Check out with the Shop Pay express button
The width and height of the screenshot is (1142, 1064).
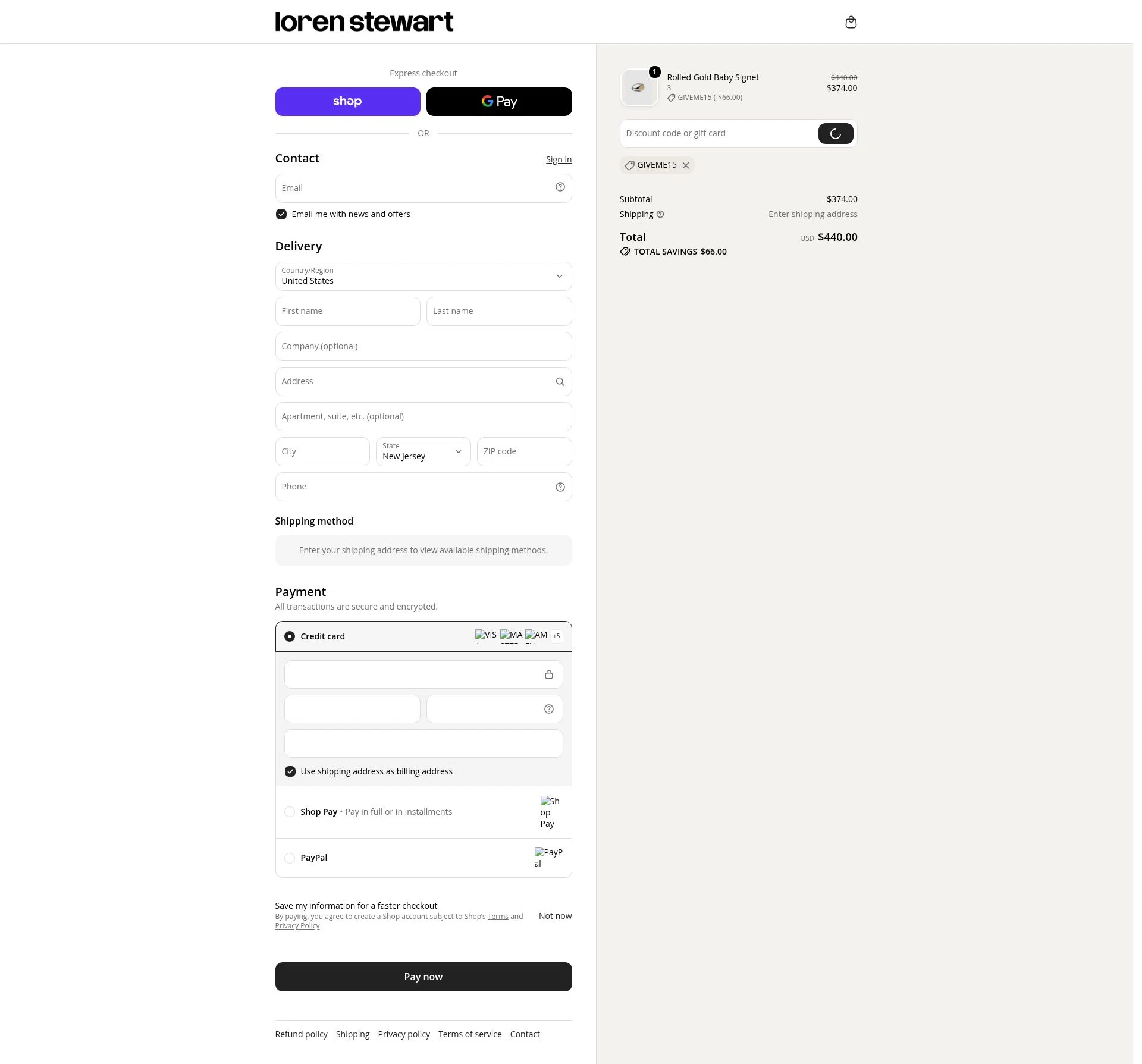(x=347, y=102)
